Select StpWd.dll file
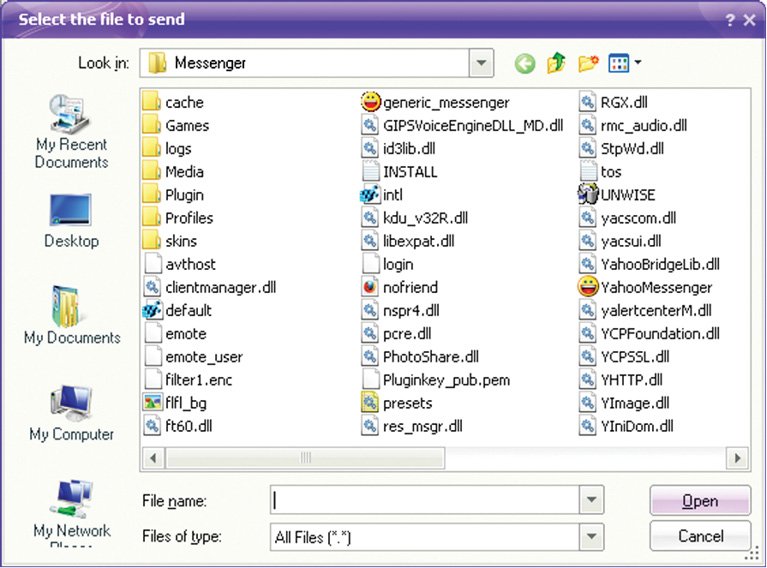This screenshot has width=767, height=568. click(x=622, y=148)
